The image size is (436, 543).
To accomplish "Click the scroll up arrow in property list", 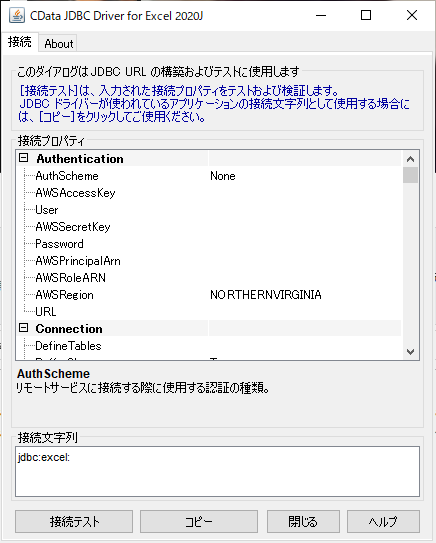I will (410, 159).
